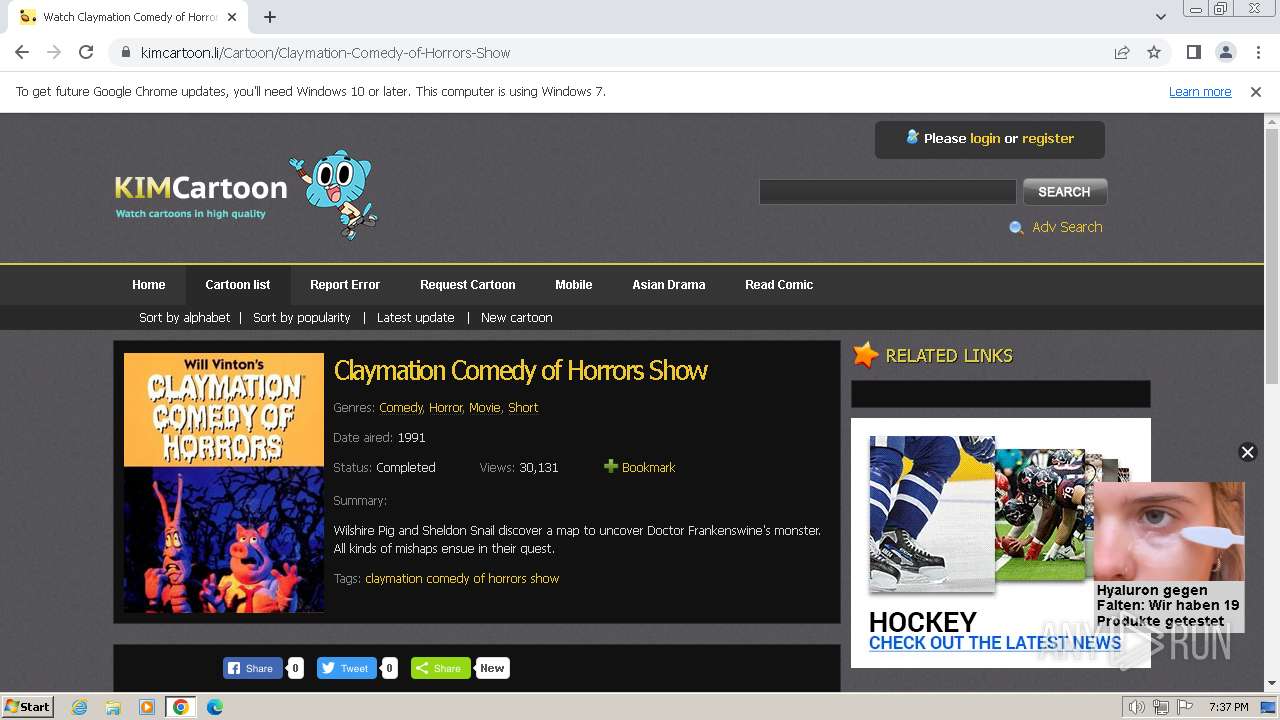Click the browser back arrow

(x=22, y=52)
